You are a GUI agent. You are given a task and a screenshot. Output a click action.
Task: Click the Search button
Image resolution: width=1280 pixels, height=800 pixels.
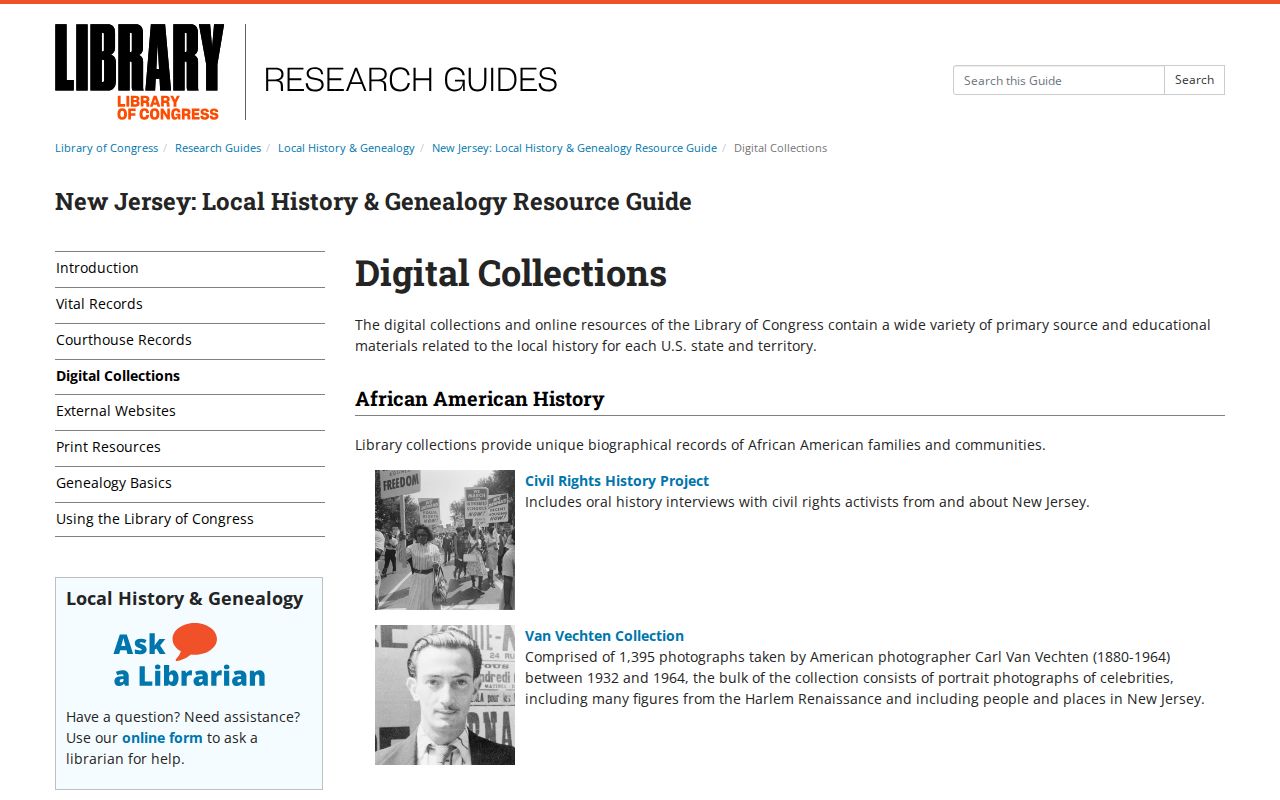click(1194, 80)
